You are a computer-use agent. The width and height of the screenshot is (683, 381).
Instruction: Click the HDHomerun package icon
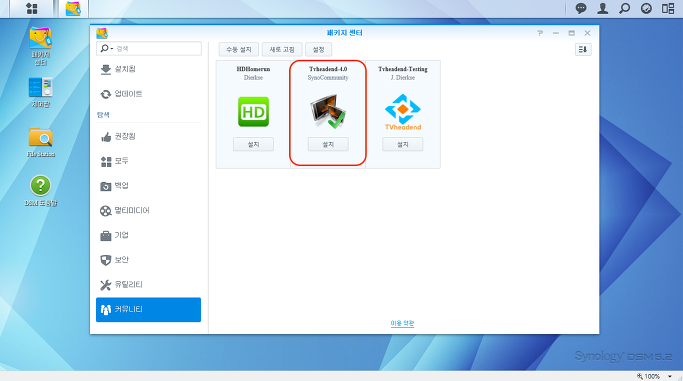[254, 112]
